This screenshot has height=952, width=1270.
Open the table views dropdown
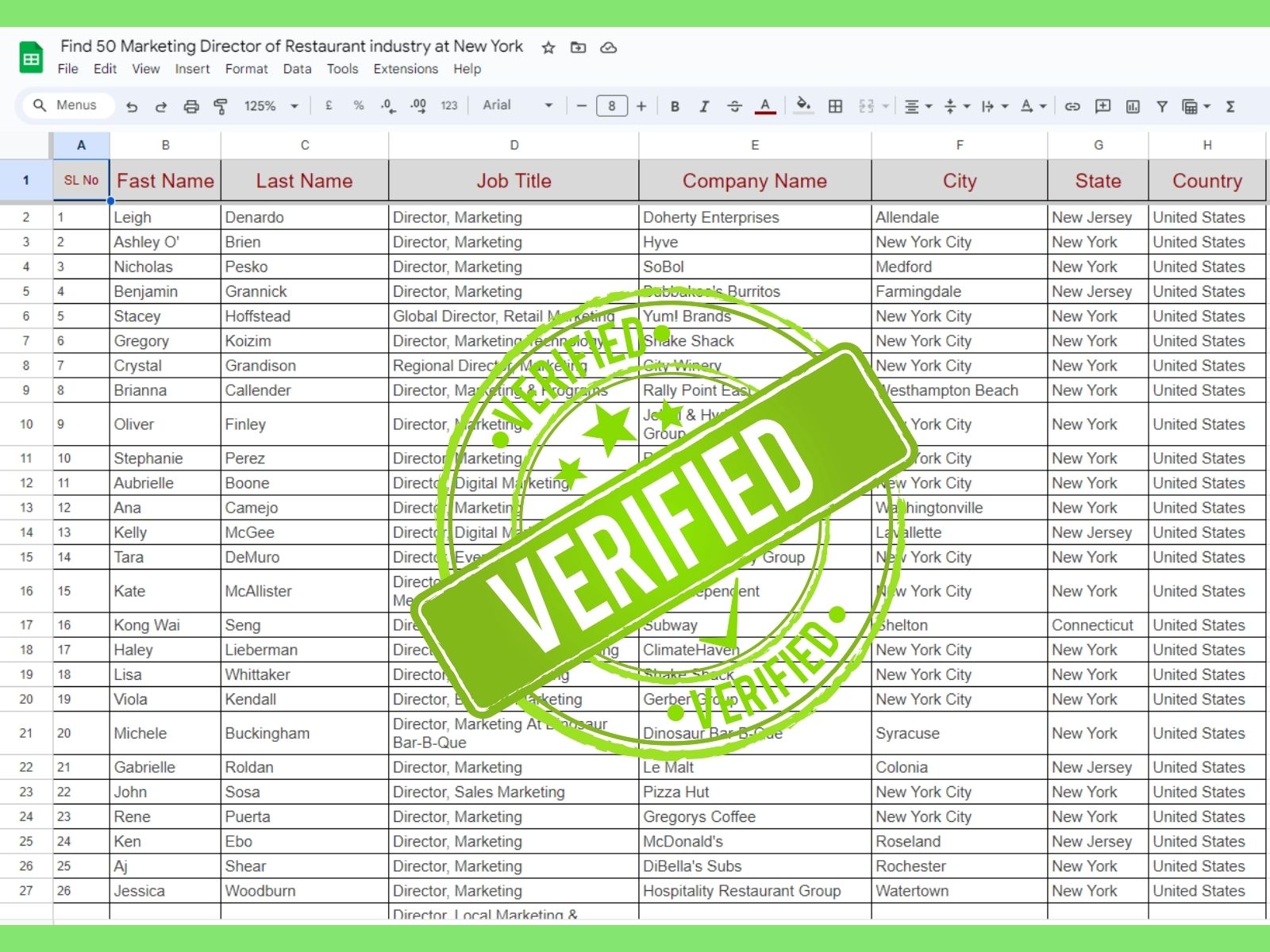pyautogui.click(x=1196, y=106)
